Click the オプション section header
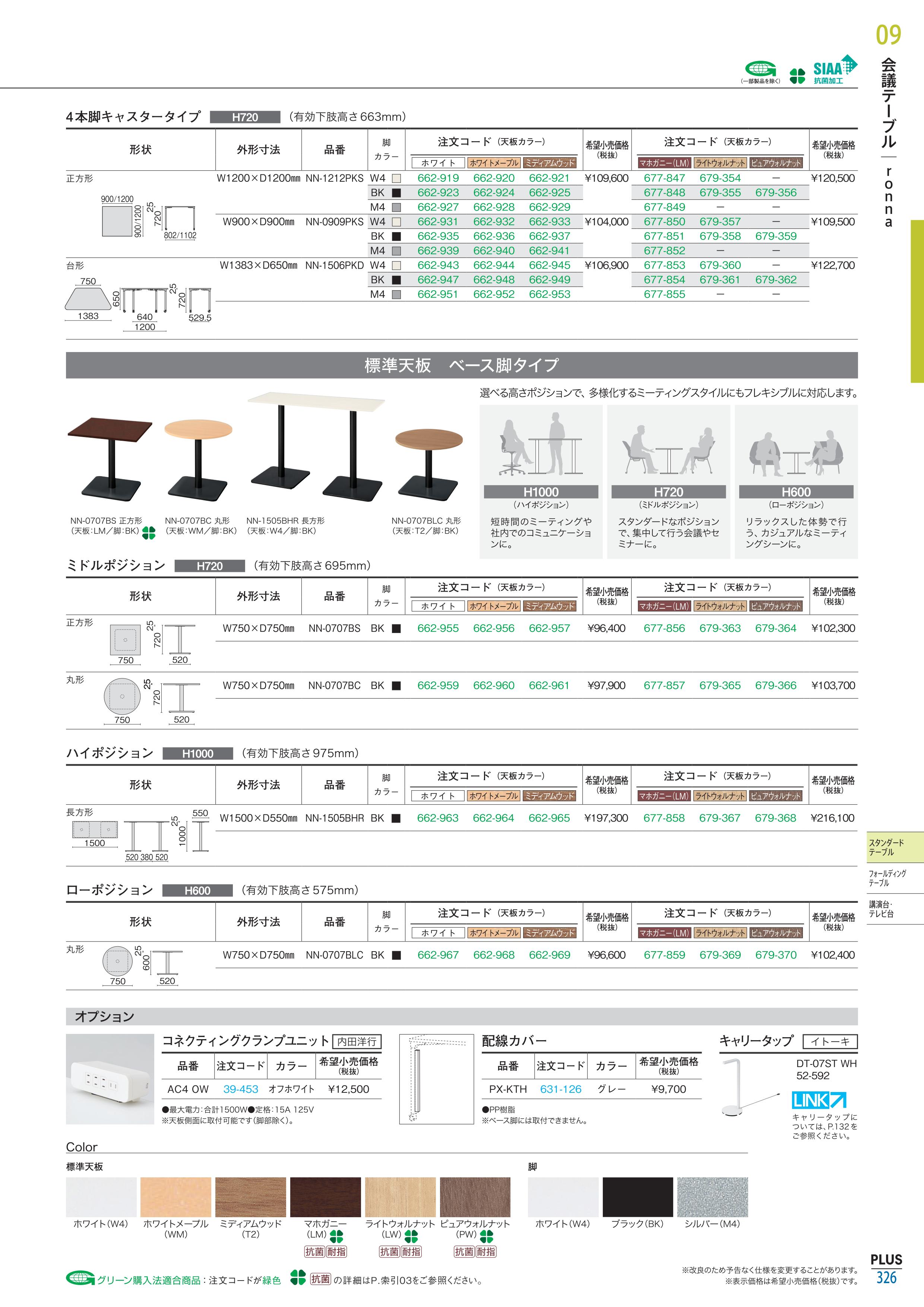Screen dimensions: 924x1307 [x=462, y=1016]
